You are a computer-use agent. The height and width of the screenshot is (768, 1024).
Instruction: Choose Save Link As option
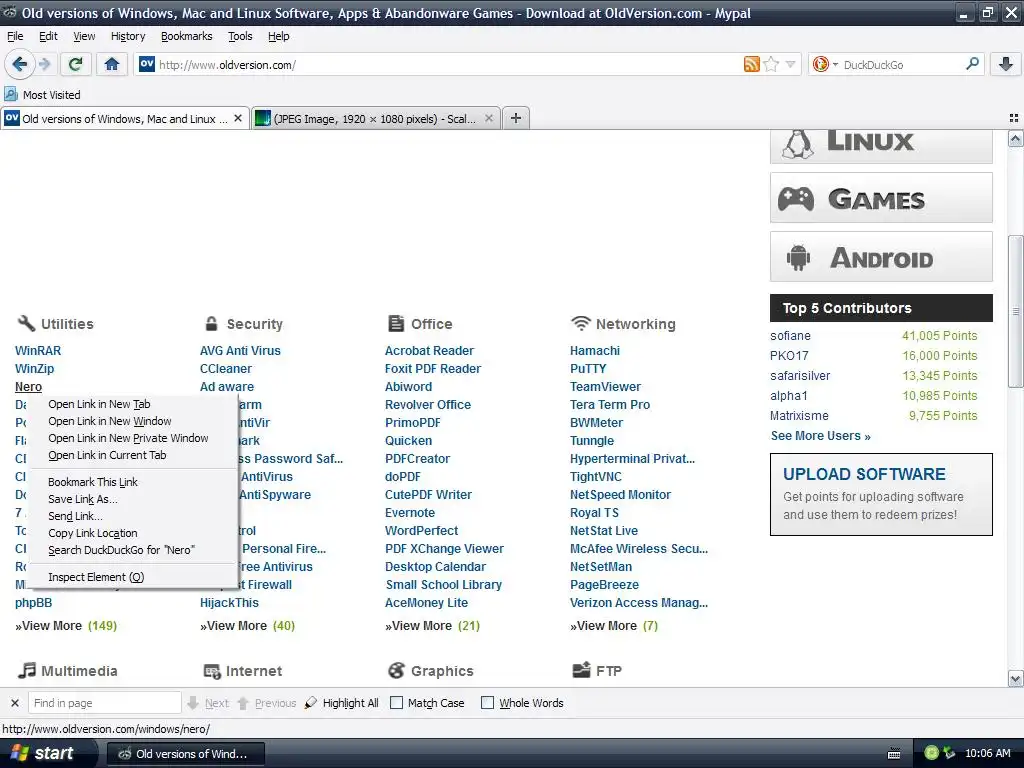pos(83,499)
